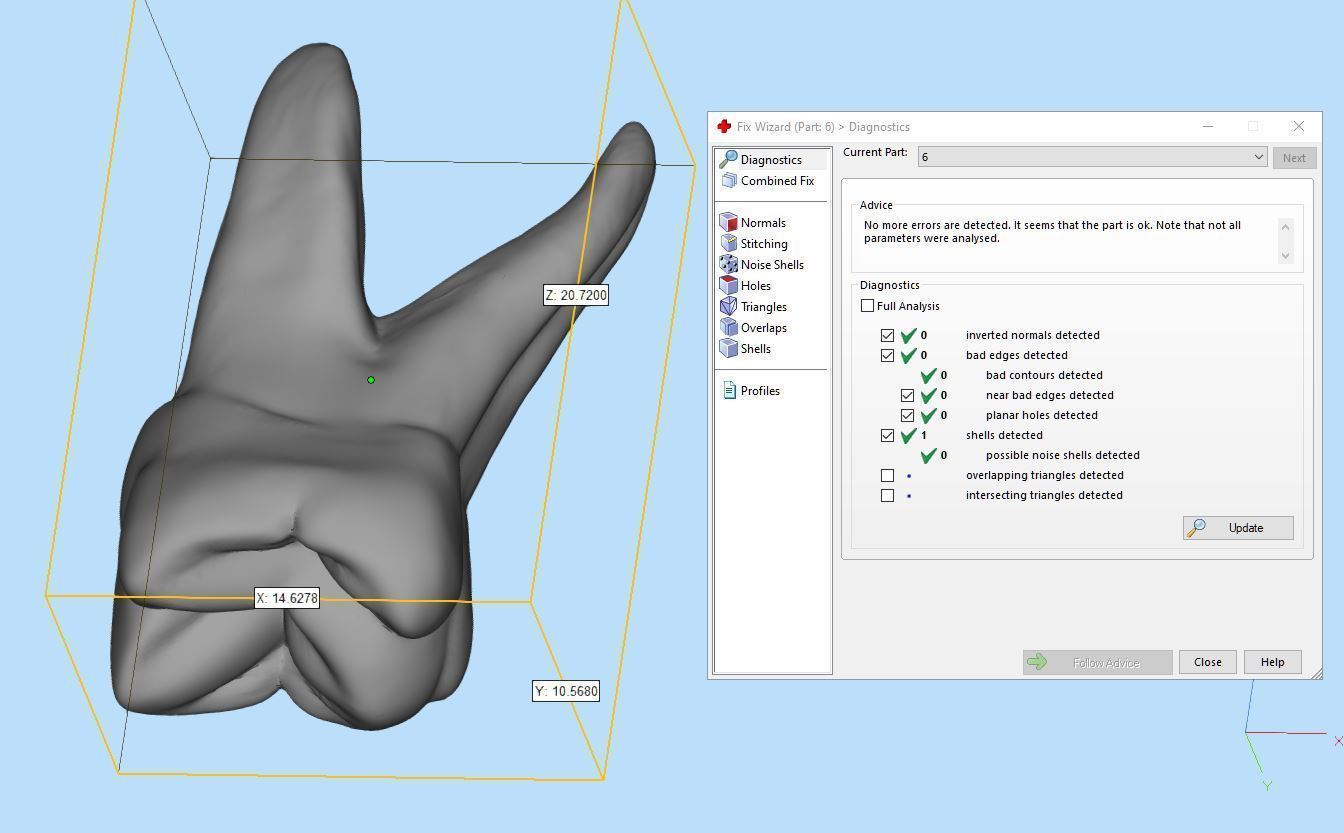Enable the Full Analysis checkbox
This screenshot has width=1344, height=833.
tap(867, 306)
